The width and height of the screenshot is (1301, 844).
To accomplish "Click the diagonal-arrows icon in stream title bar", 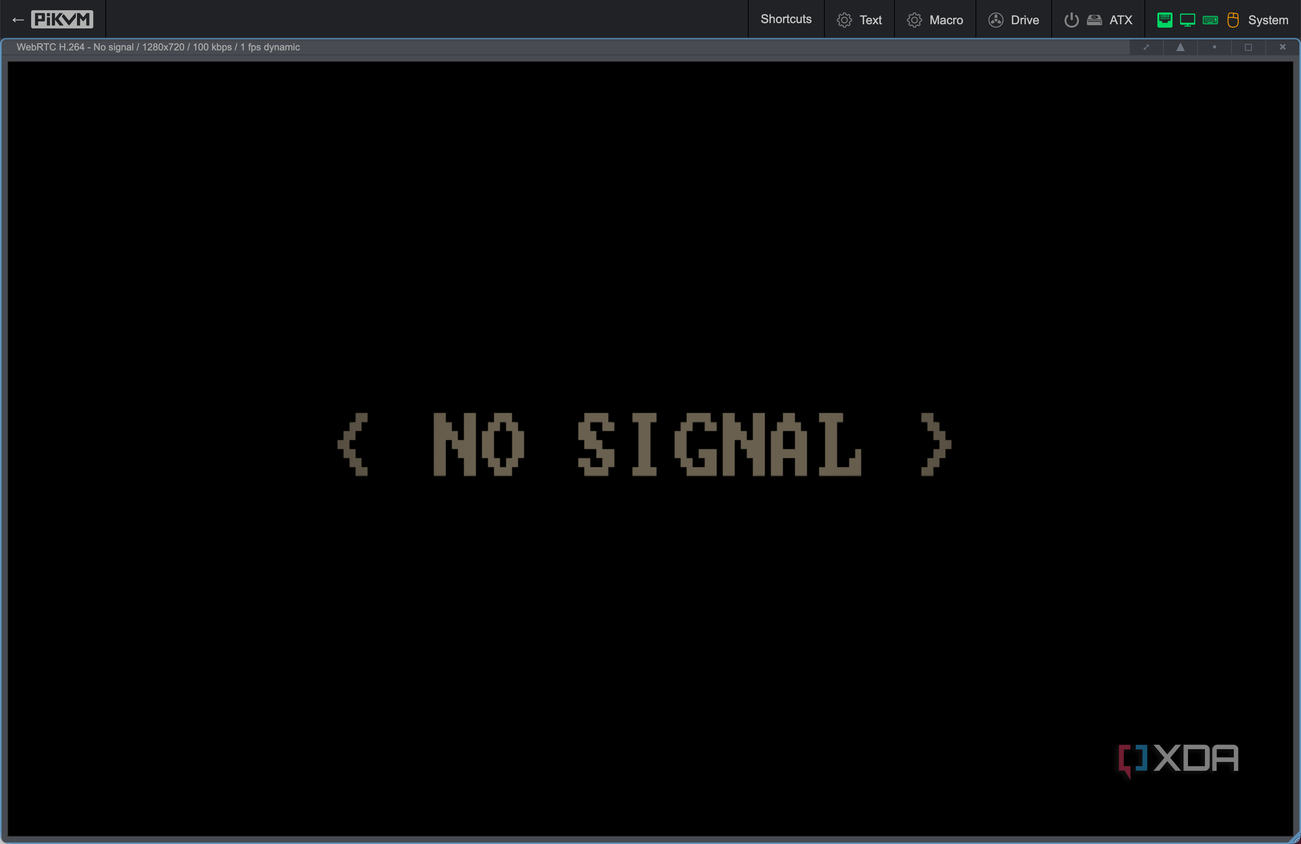I will point(1146,47).
